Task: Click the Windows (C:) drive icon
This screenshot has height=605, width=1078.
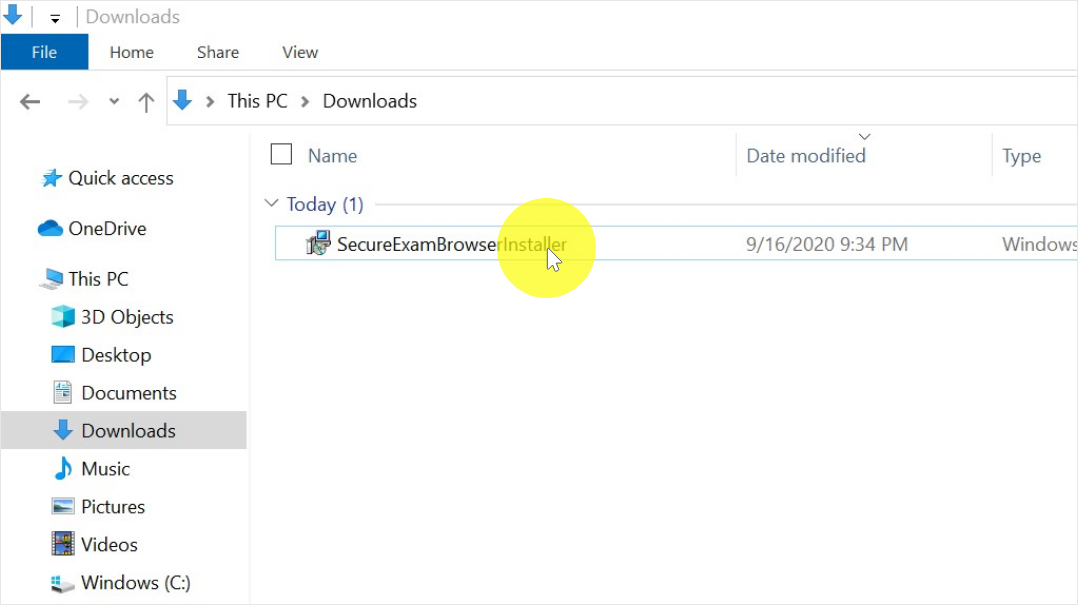Action: click(x=63, y=584)
